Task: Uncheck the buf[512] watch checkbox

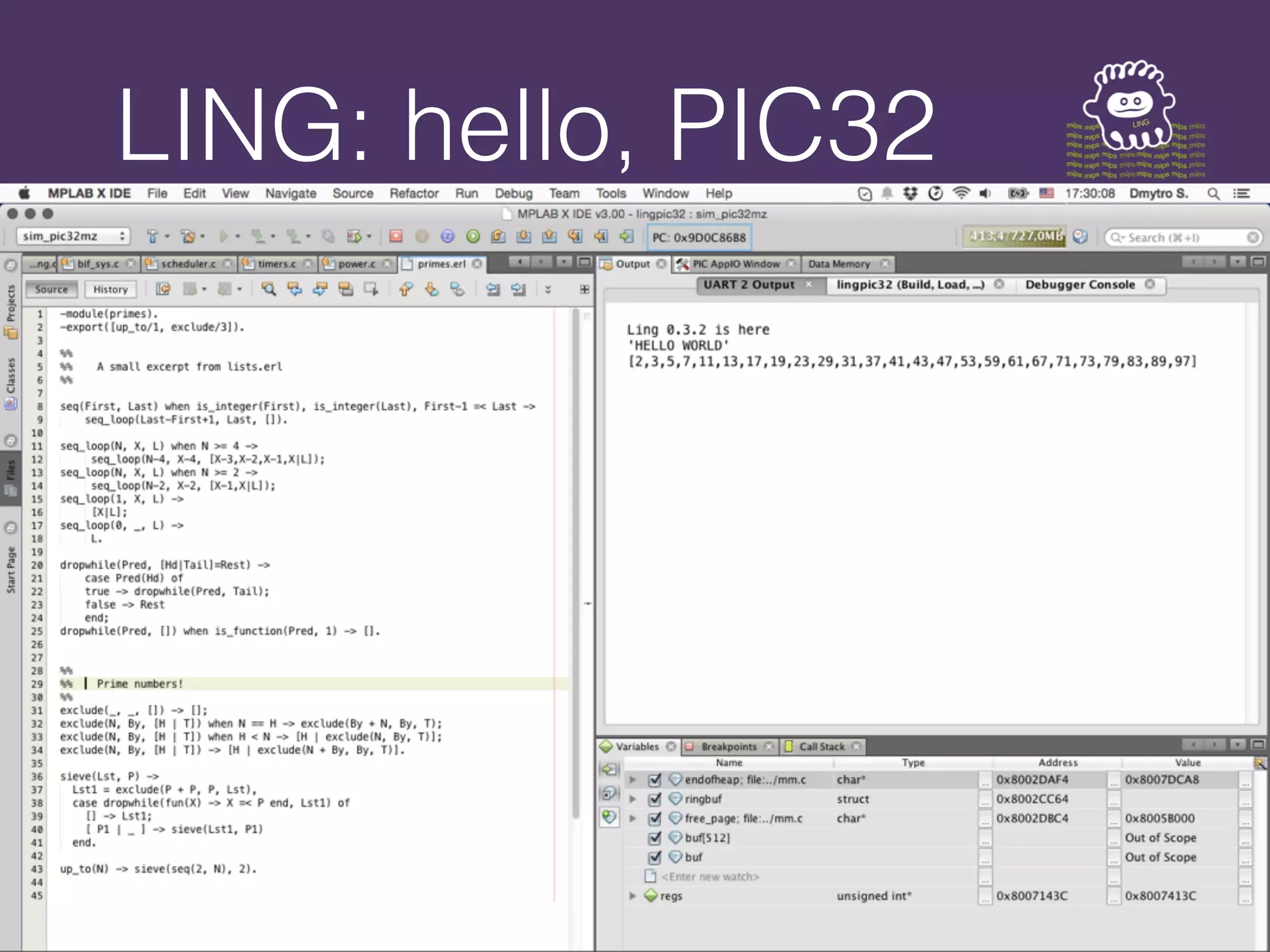Action: 654,838
